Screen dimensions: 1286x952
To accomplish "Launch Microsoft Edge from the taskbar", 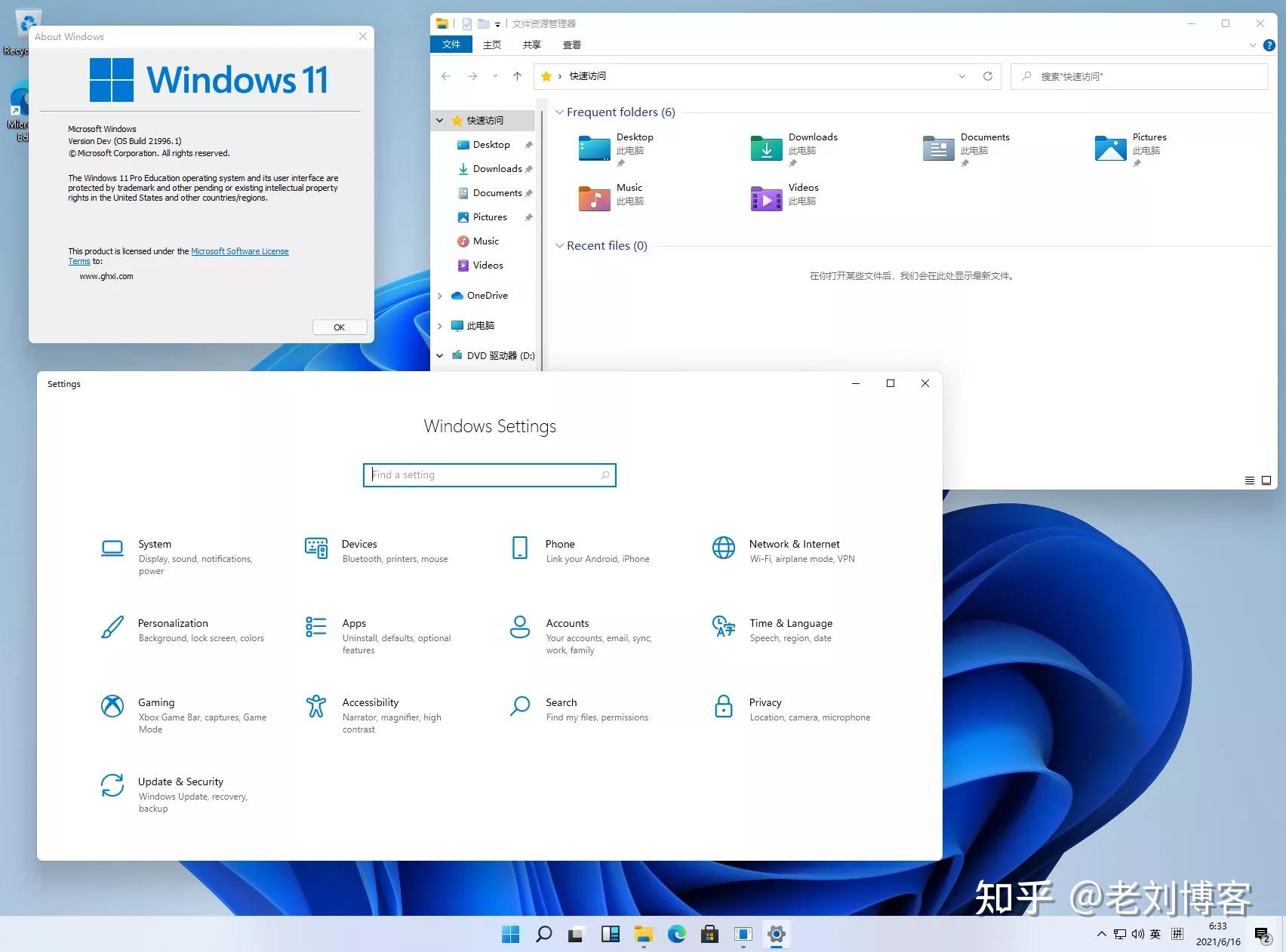I will click(x=676, y=935).
